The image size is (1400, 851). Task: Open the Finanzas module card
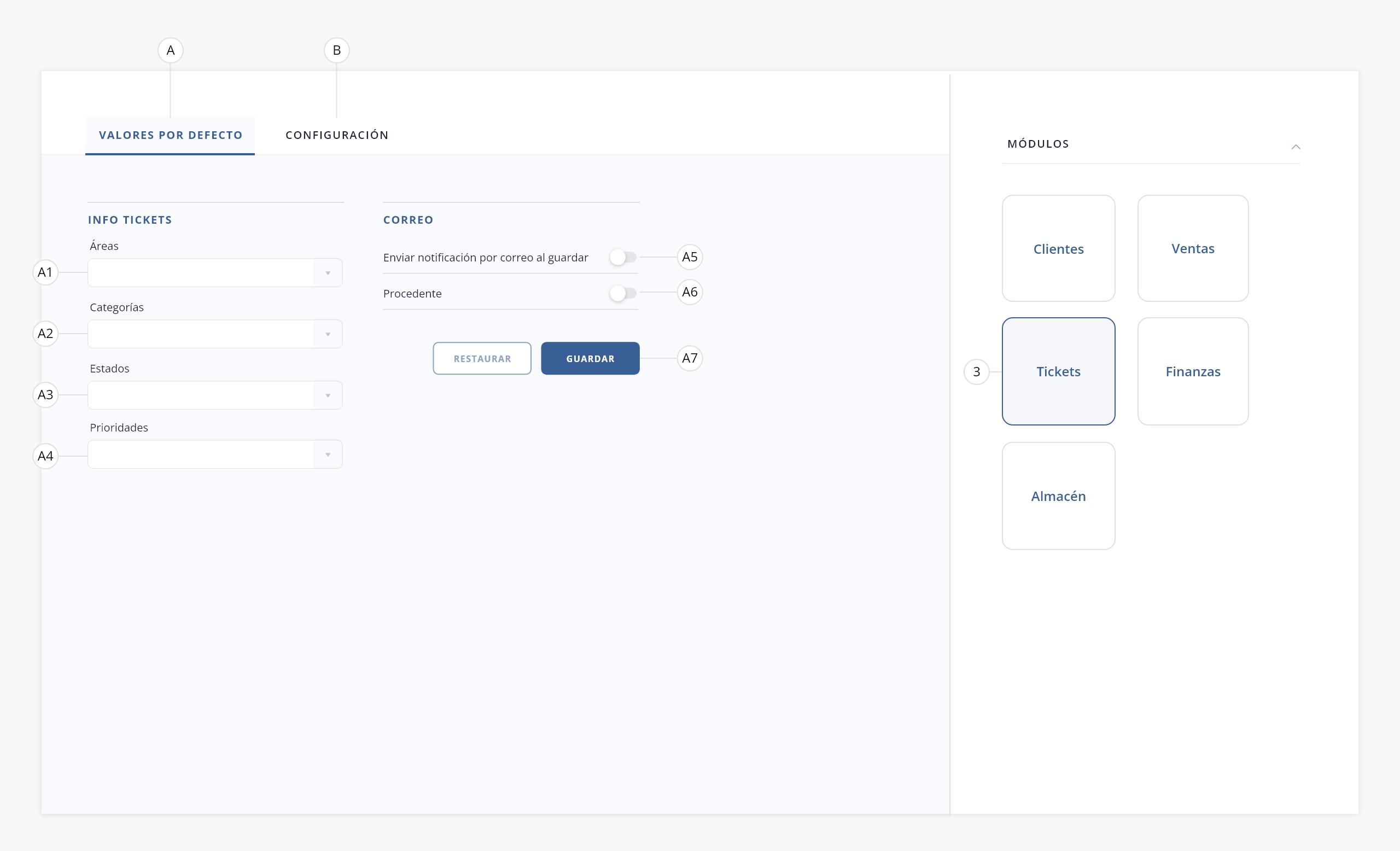pyautogui.click(x=1193, y=371)
